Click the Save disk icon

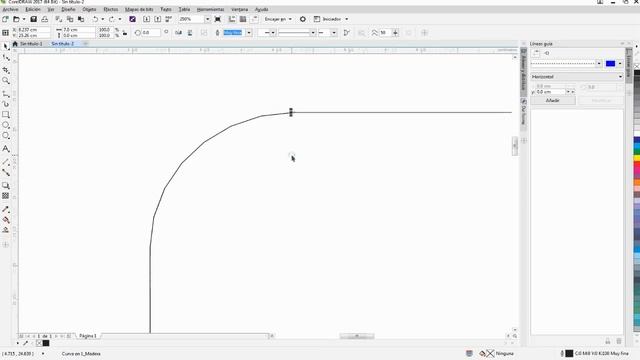point(33,19)
